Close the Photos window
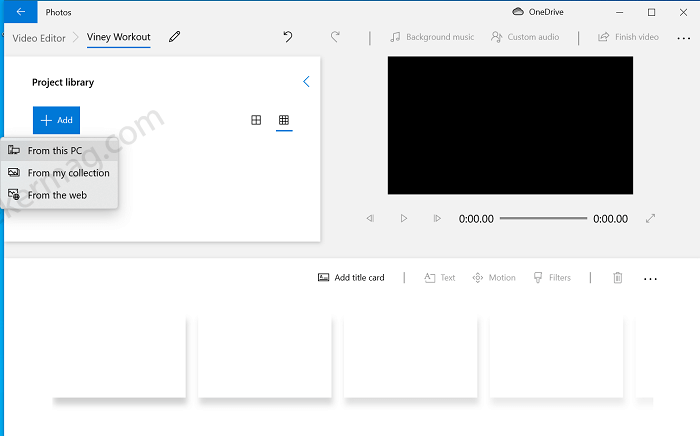700x436 pixels. tap(683, 12)
